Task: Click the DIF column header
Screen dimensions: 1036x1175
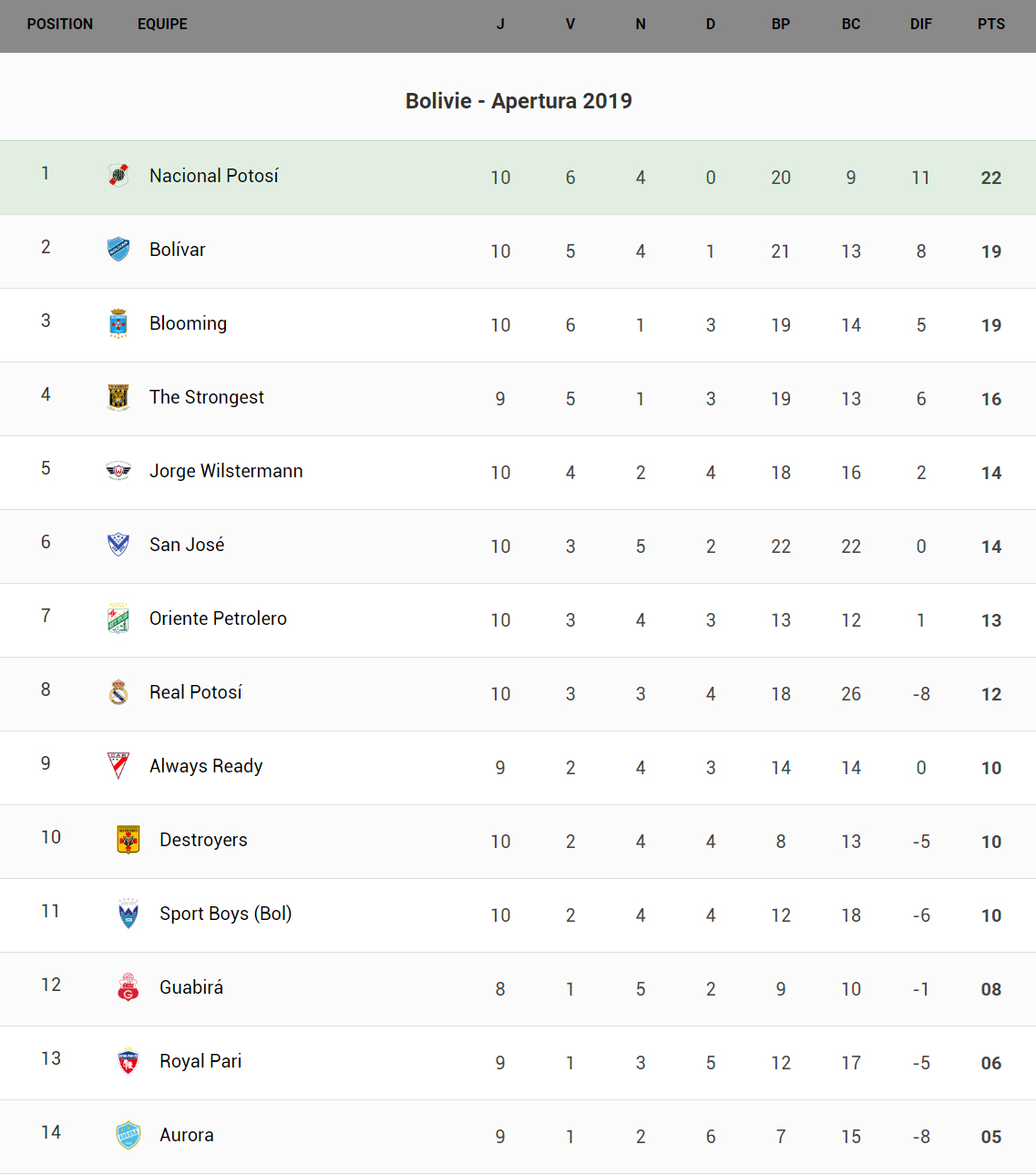Action: click(921, 25)
